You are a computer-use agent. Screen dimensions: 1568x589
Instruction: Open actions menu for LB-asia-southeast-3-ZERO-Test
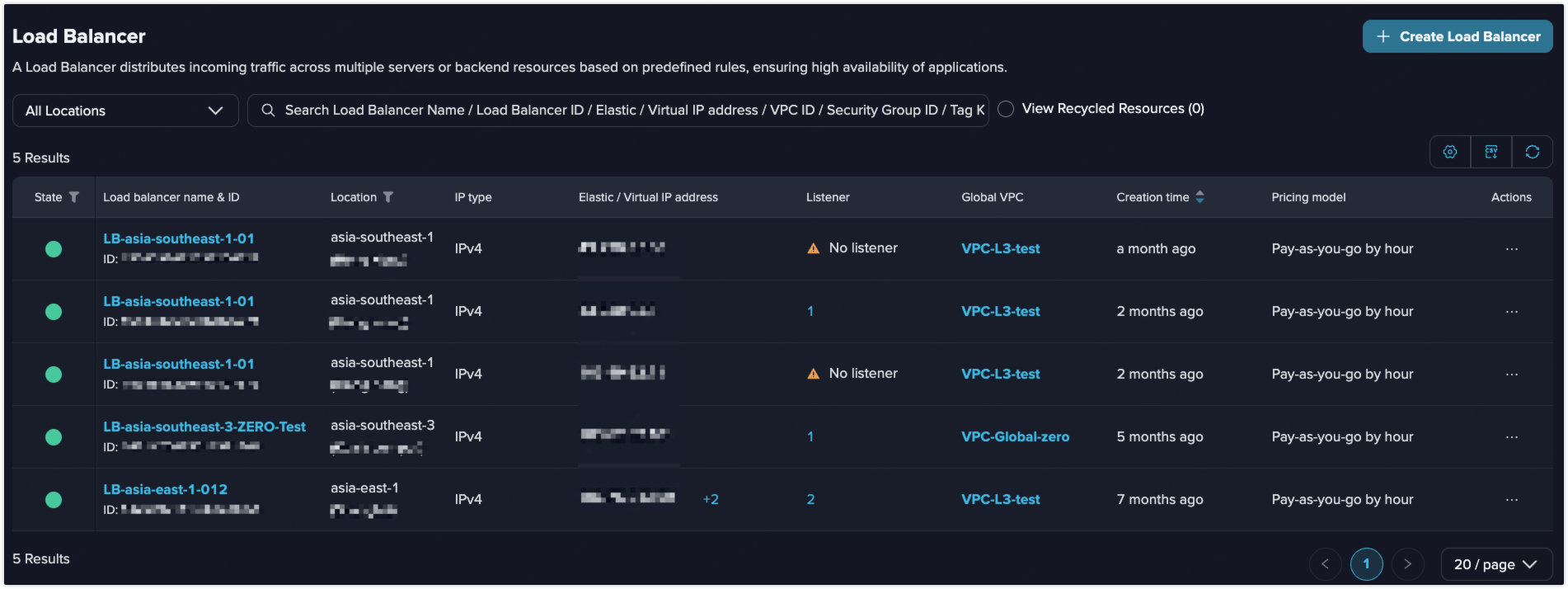[1511, 437]
